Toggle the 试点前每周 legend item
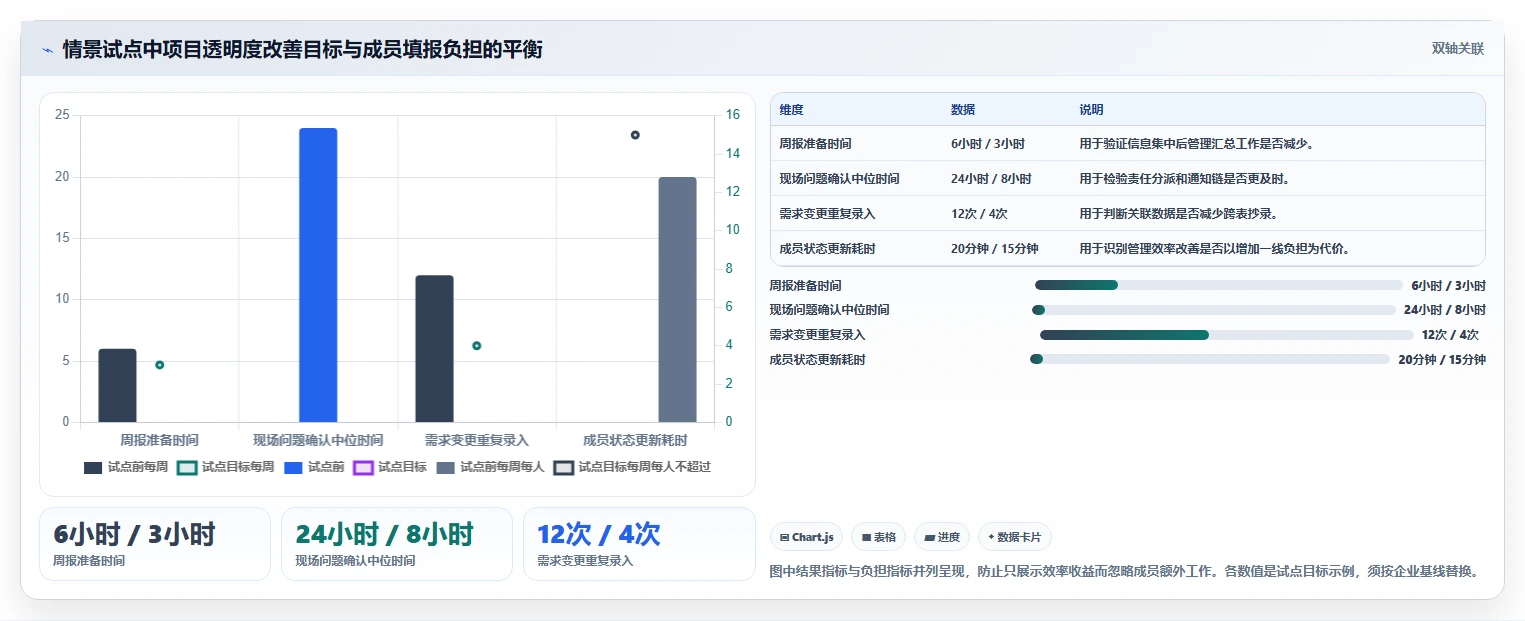Screen dimensions: 1525x621 [x=126, y=467]
